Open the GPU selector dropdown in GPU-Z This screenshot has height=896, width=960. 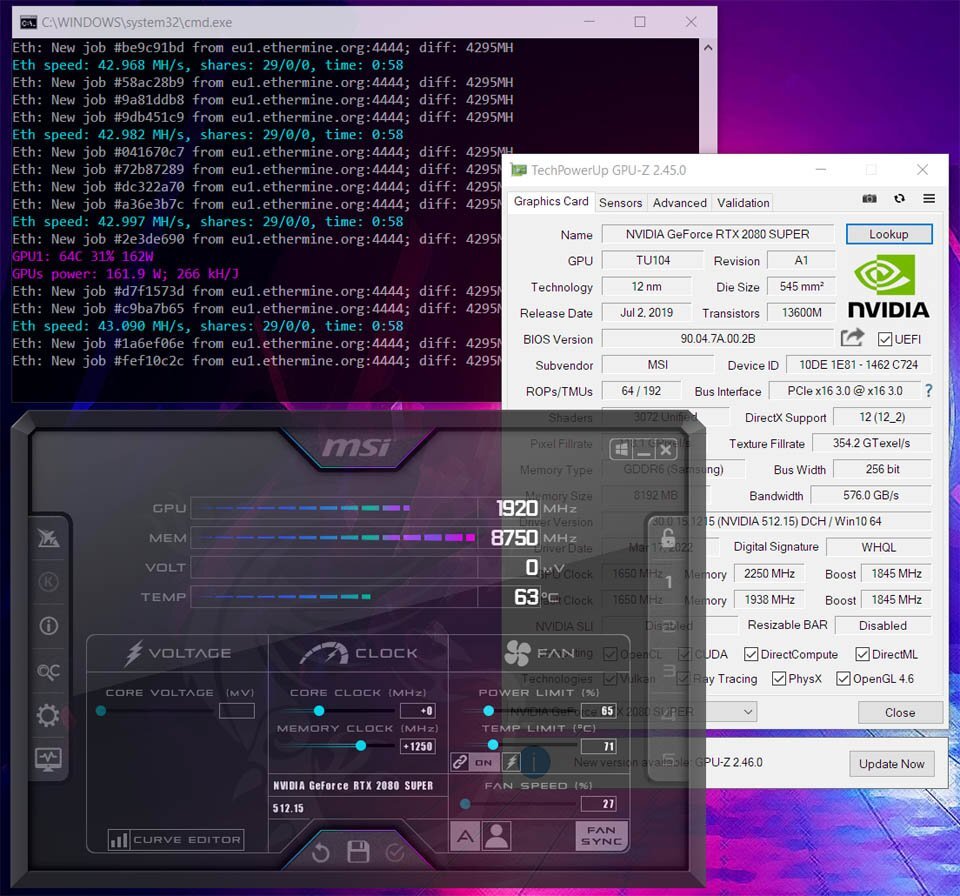(x=748, y=712)
